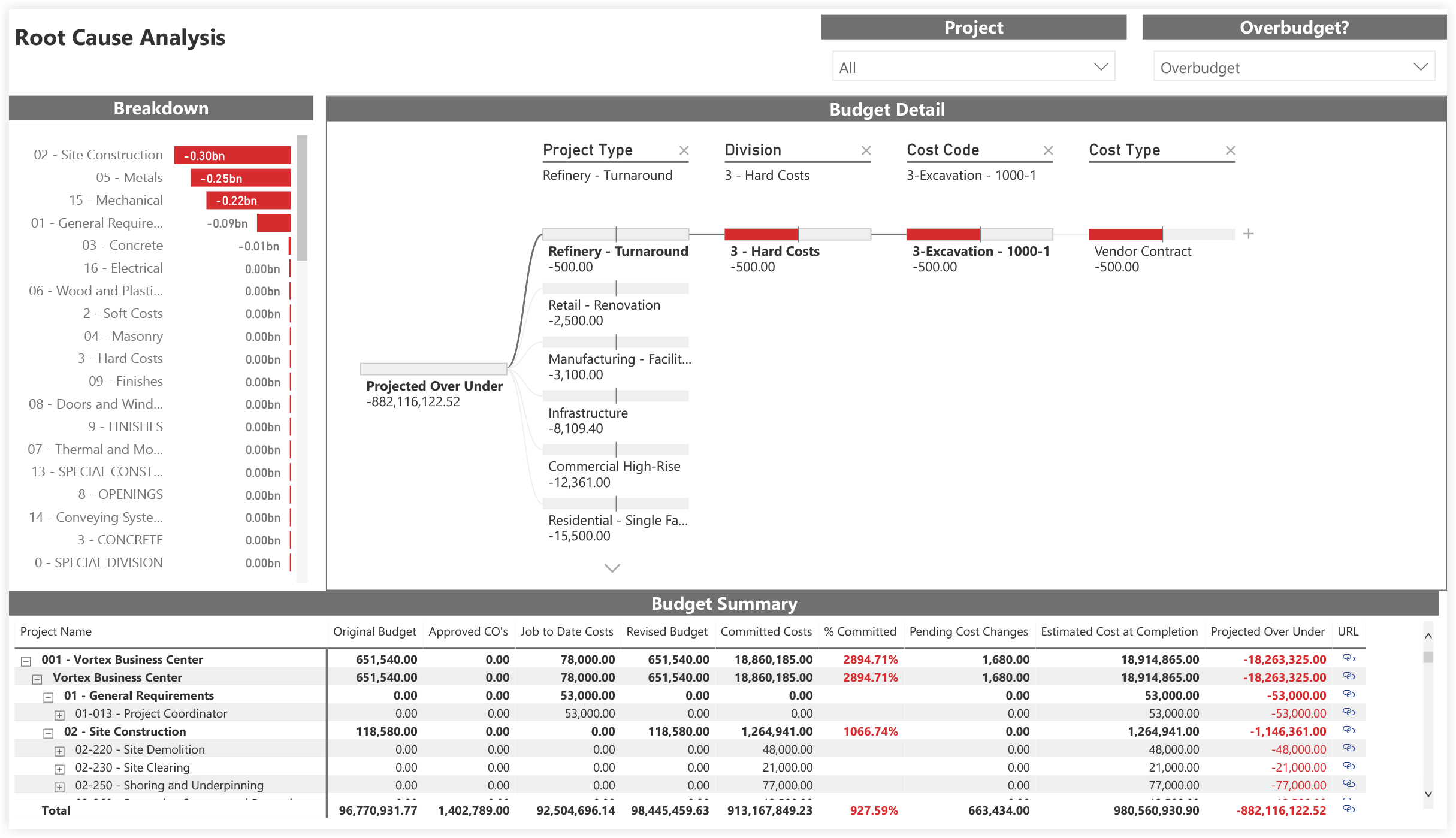
Task: Remove the Division level with its X
Action: point(866,150)
